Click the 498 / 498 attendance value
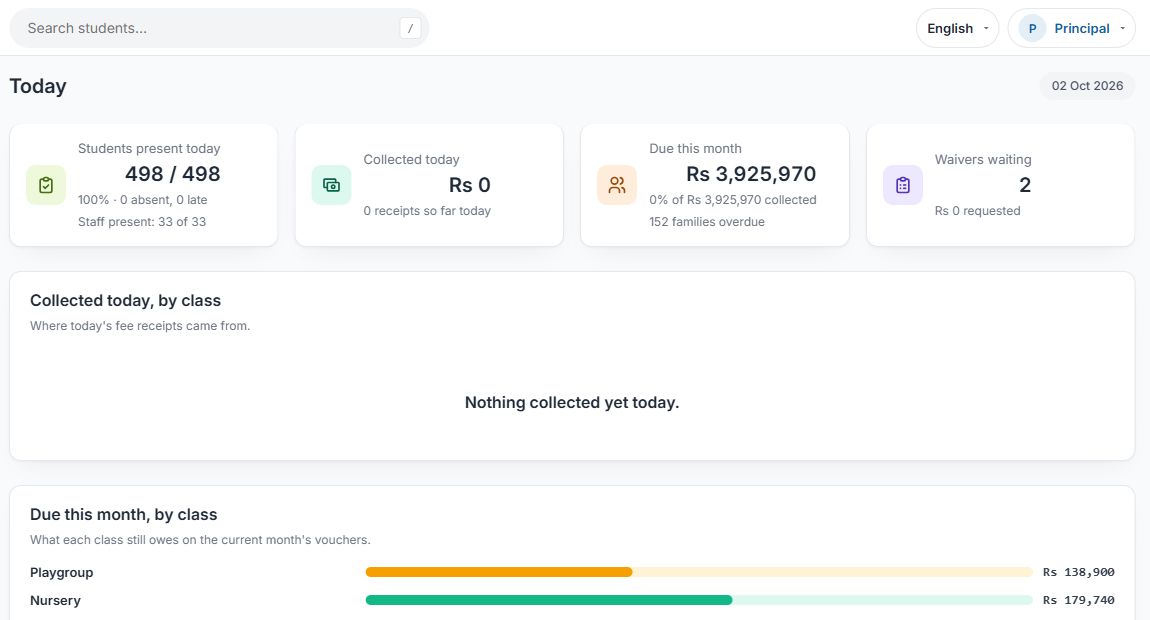 point(172,174)
